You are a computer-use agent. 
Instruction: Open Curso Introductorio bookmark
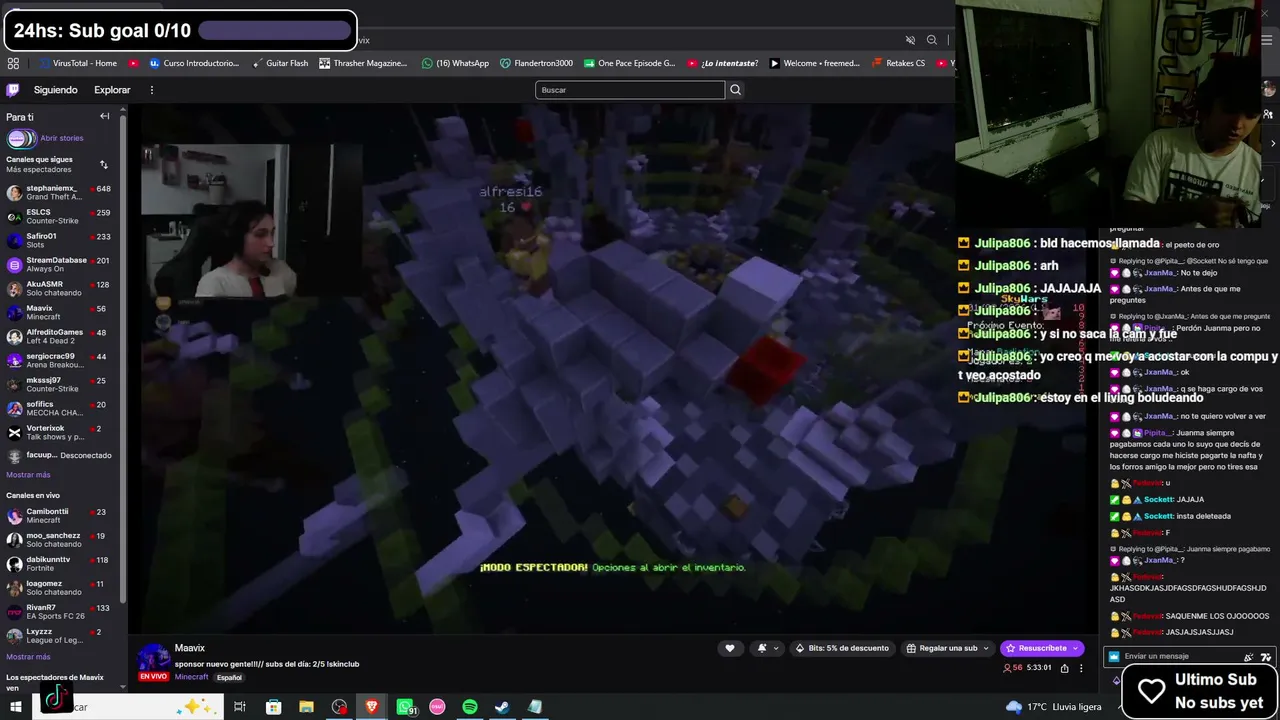tap(194, 63)
